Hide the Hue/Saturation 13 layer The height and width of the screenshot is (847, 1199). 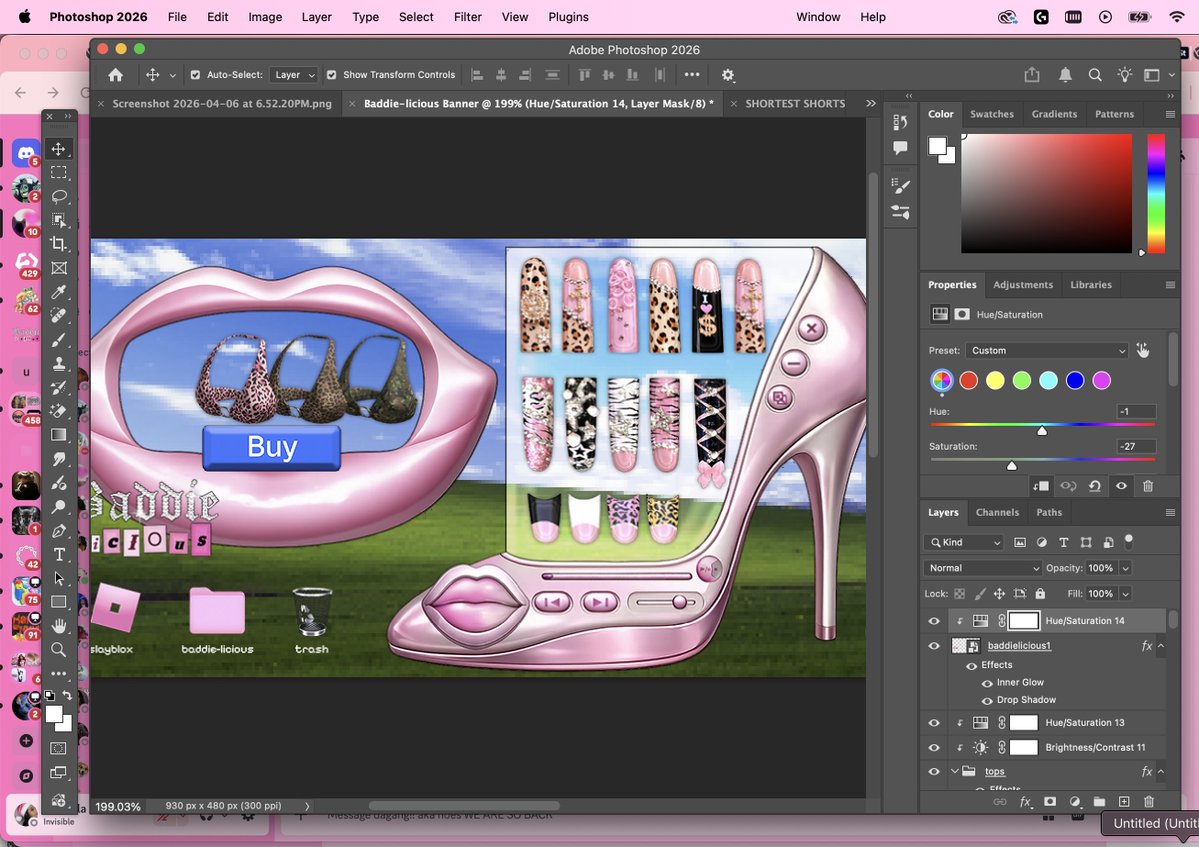[934, 722]
